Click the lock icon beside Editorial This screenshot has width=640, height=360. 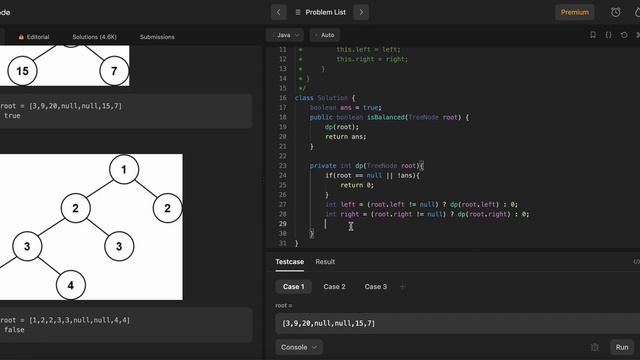21,37
